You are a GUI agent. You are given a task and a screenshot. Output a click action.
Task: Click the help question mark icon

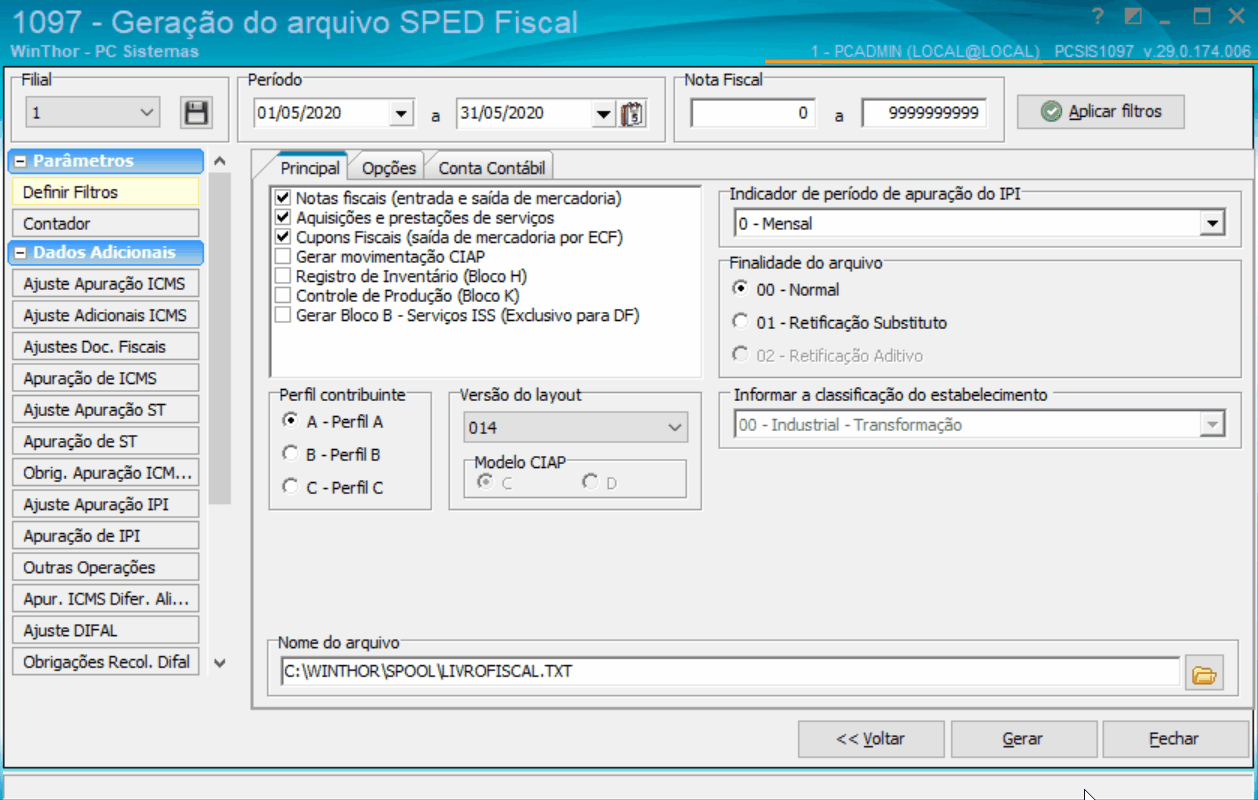click(1097, 16)
